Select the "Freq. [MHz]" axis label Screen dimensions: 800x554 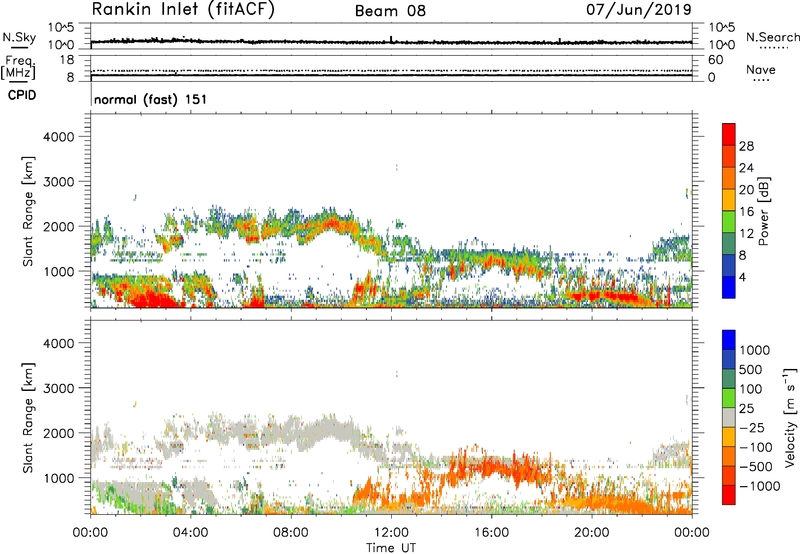pyautogui.click(x=19, y=68)
